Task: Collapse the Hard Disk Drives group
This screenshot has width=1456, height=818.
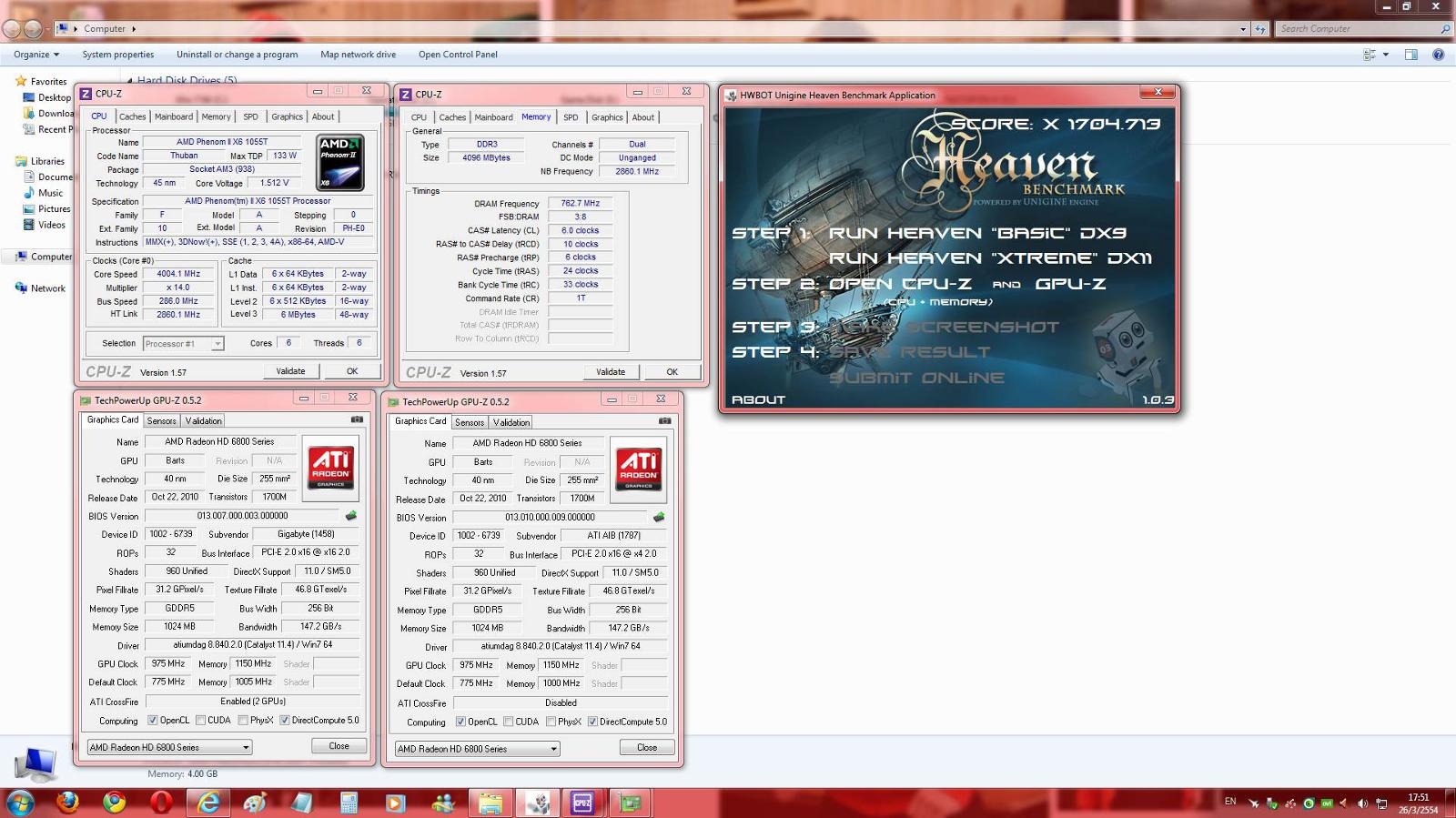Action: click(x=130, y=81)
